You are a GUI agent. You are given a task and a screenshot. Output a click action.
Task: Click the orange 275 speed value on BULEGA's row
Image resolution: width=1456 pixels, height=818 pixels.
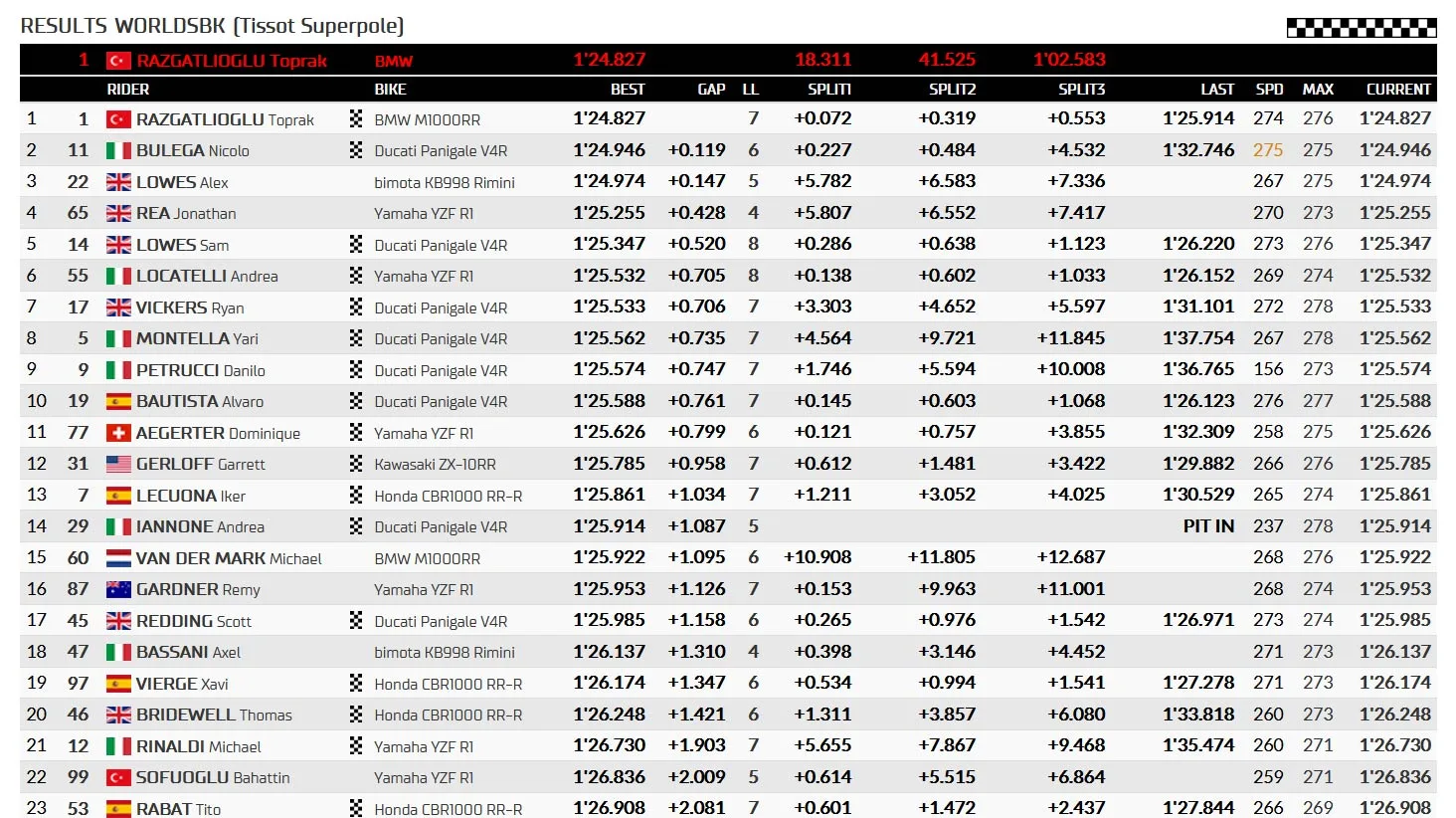1268,150
